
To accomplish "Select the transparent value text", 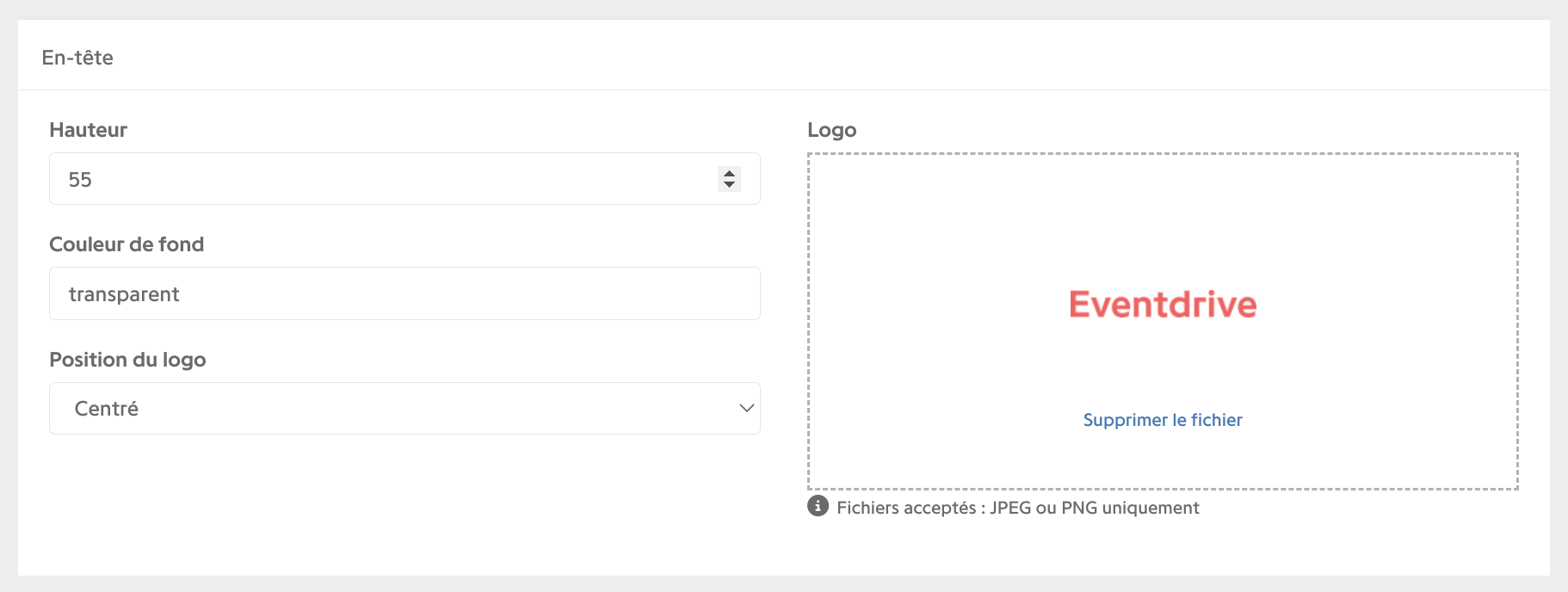I will point(124,294).
